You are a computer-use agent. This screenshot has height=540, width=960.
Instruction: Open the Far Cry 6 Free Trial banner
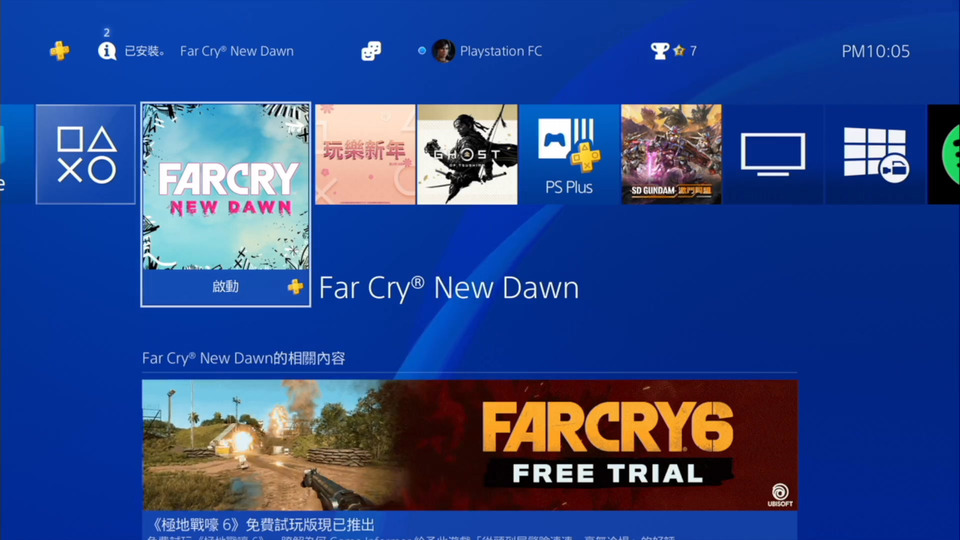coord(470,445)
